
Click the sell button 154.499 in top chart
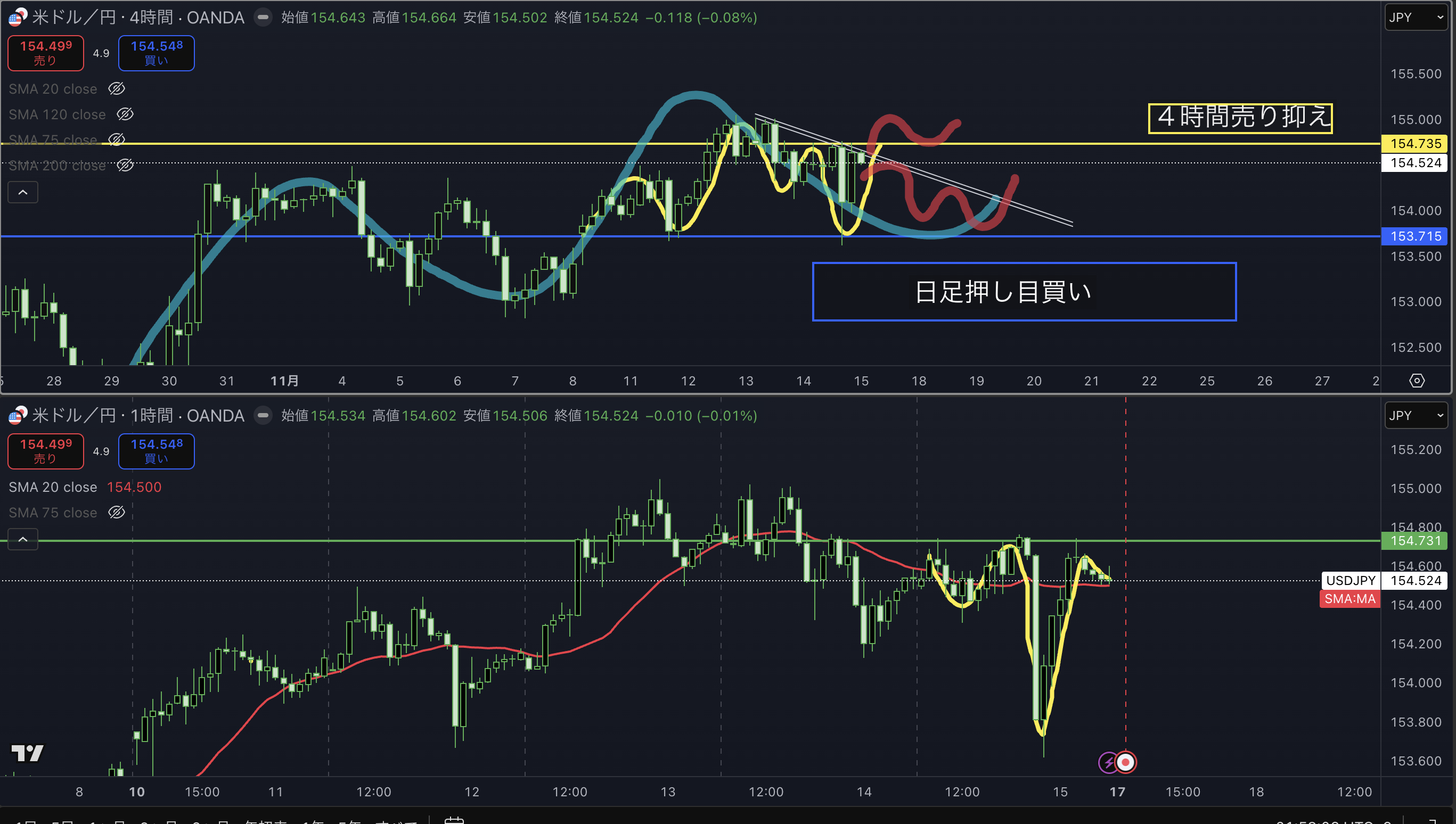[46, 53]
